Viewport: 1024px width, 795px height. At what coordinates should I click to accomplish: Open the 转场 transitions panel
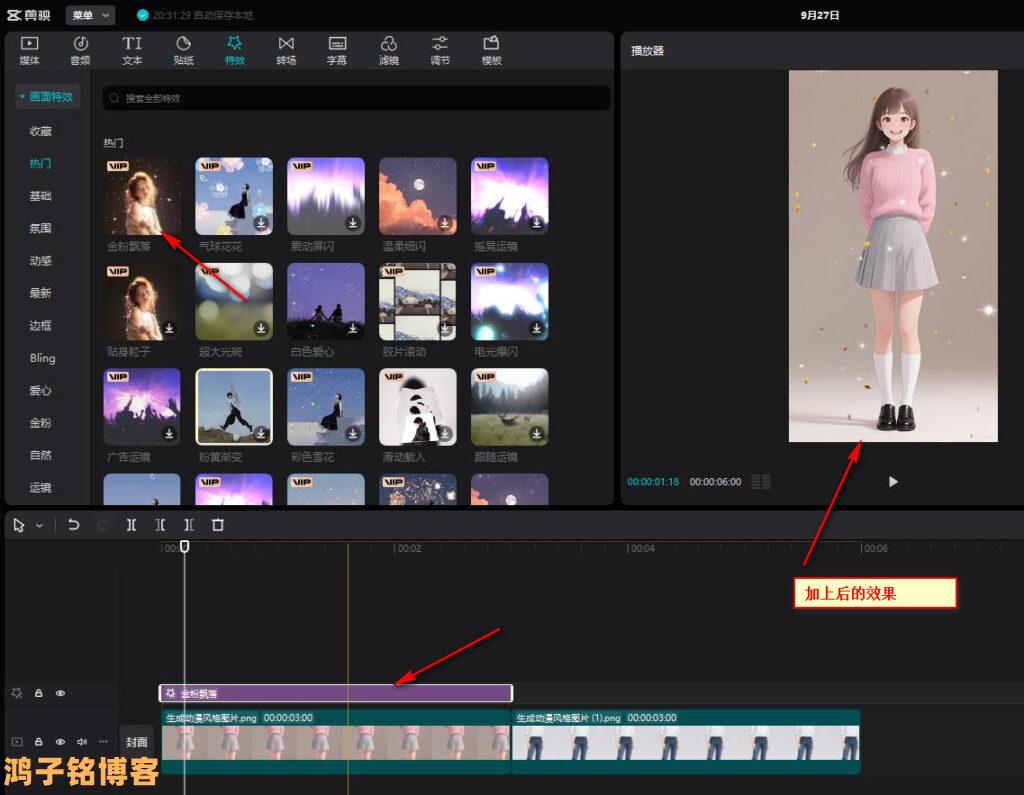click(x=286, y=50)
